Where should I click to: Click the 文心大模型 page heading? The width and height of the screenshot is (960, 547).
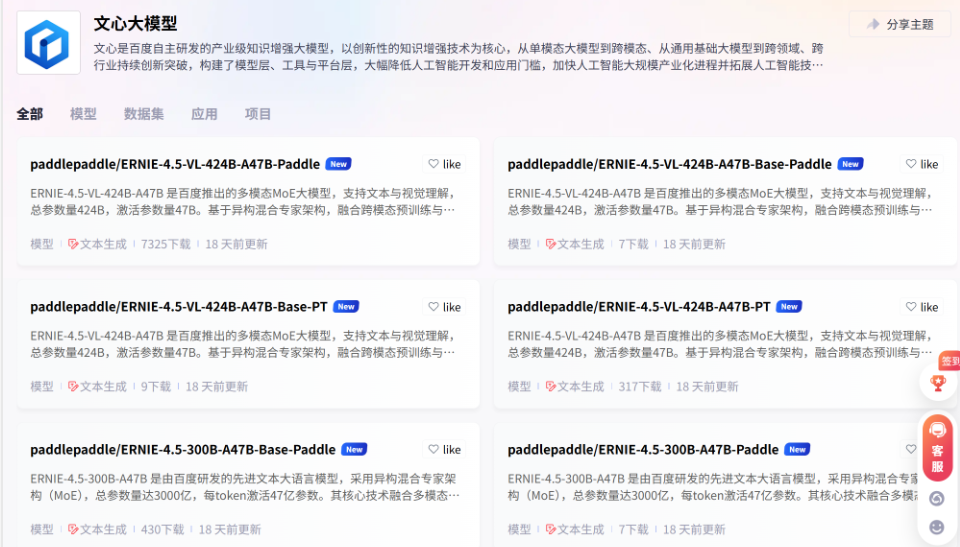(135, 24)
